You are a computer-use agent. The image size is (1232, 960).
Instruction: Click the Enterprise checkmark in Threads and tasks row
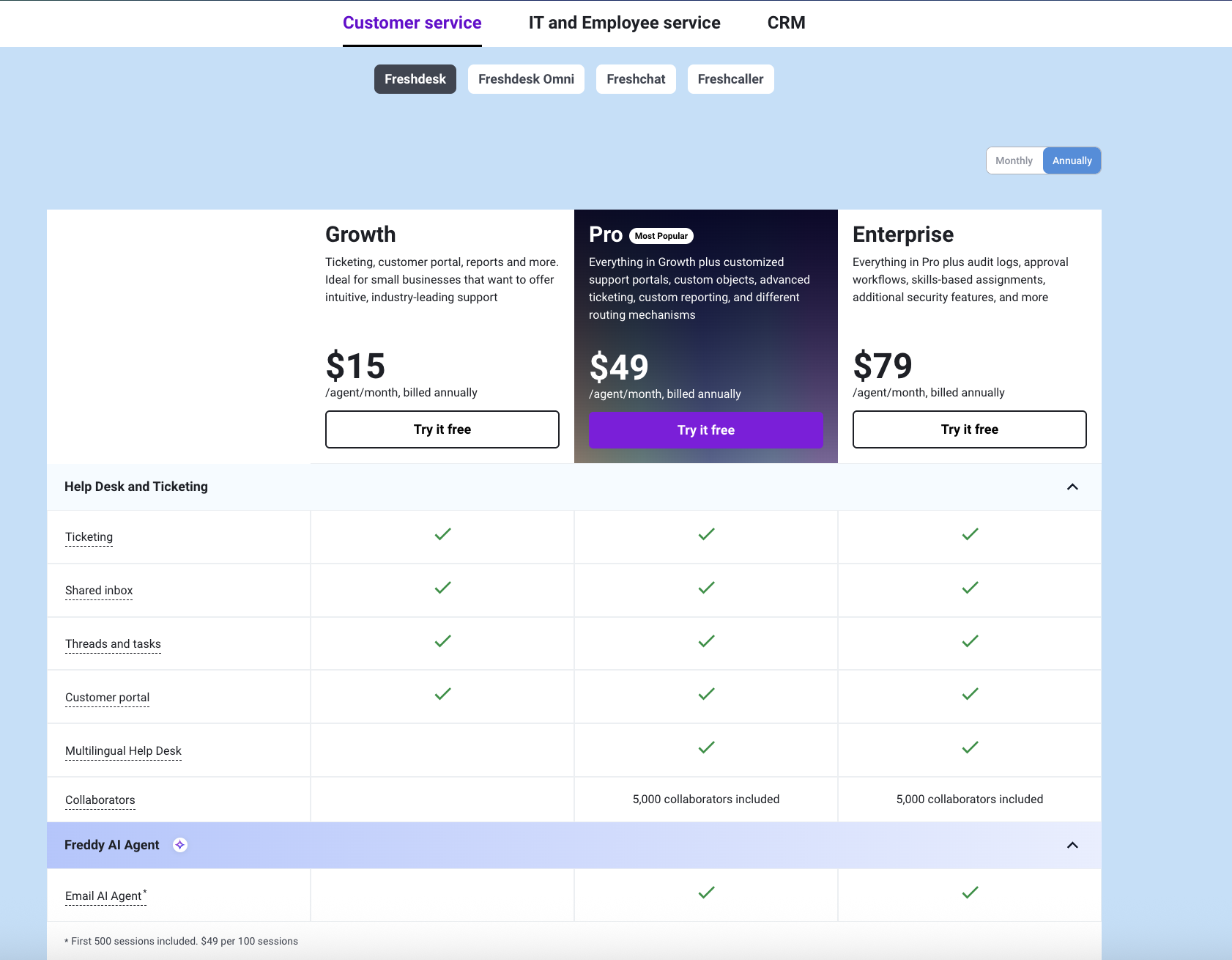(x=970, y=641)
